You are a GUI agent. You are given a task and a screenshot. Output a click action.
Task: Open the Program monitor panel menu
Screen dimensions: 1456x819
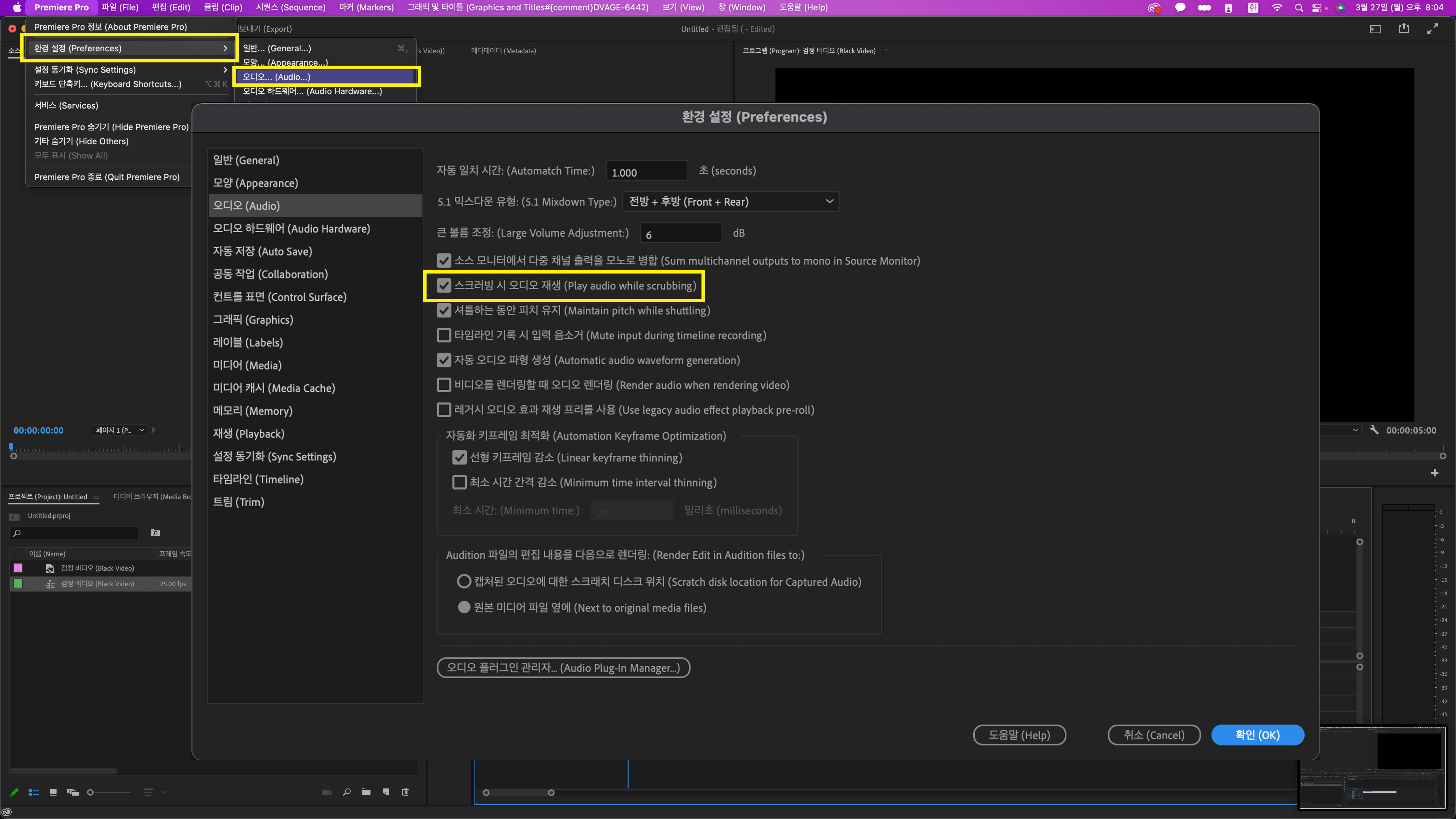coord(885,51)
